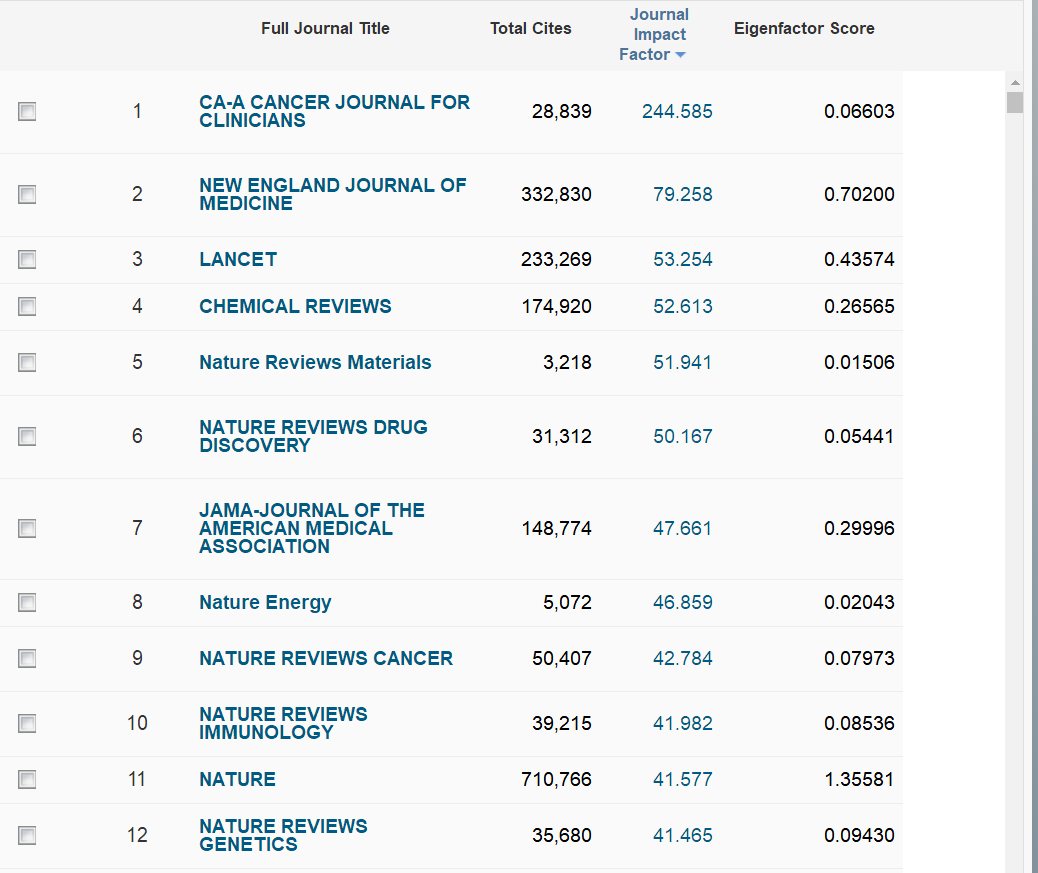
Task: Open JAMA-Journal of the American Medical Association link
Action: tap(312, 528)
